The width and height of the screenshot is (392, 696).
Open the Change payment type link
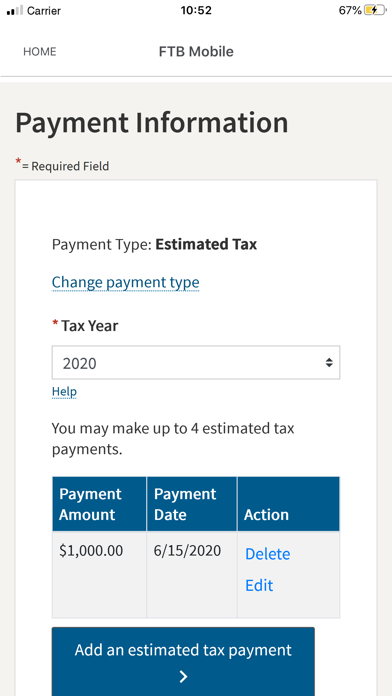126,282
